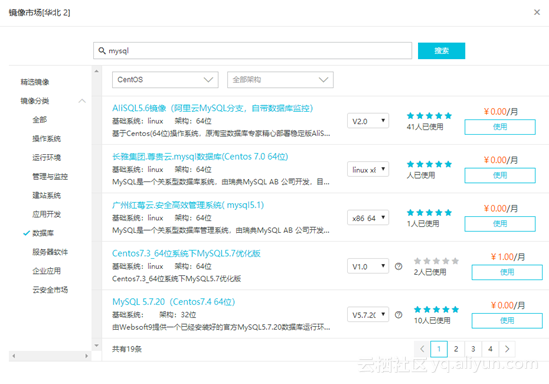The image size is (549, 384).
Task: Open the CentOS operating system dropdown
Action: [x=165, y=80]
